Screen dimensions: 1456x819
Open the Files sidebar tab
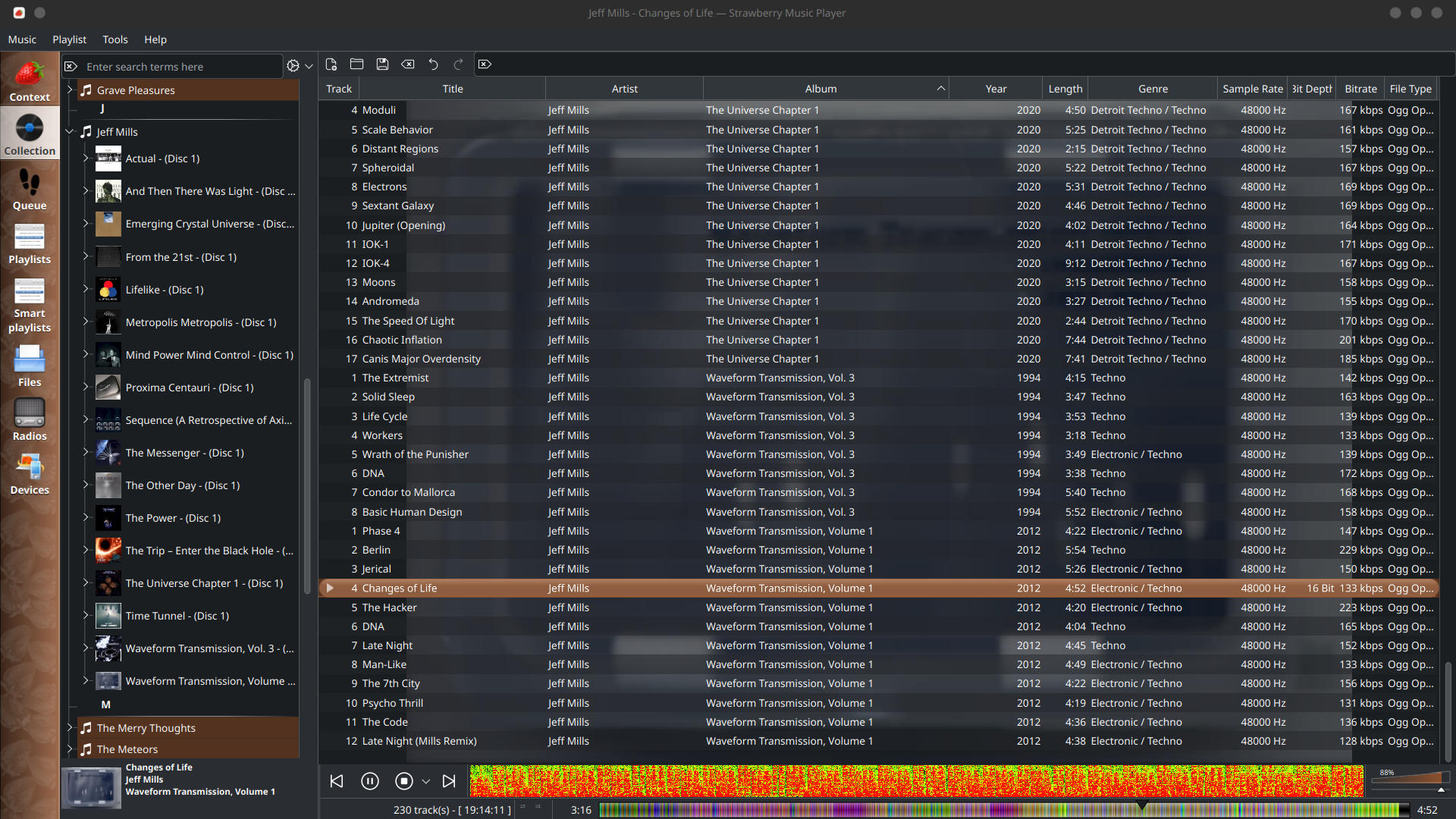pyautogui.click(x=30, y=365)
